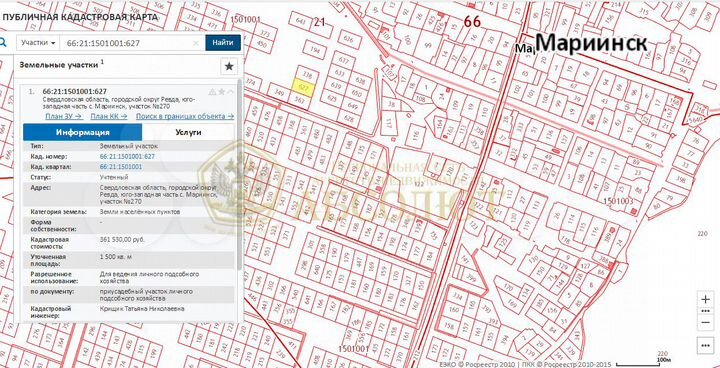
Task: Click the small star icon in result row
Action: pos(221,92)
